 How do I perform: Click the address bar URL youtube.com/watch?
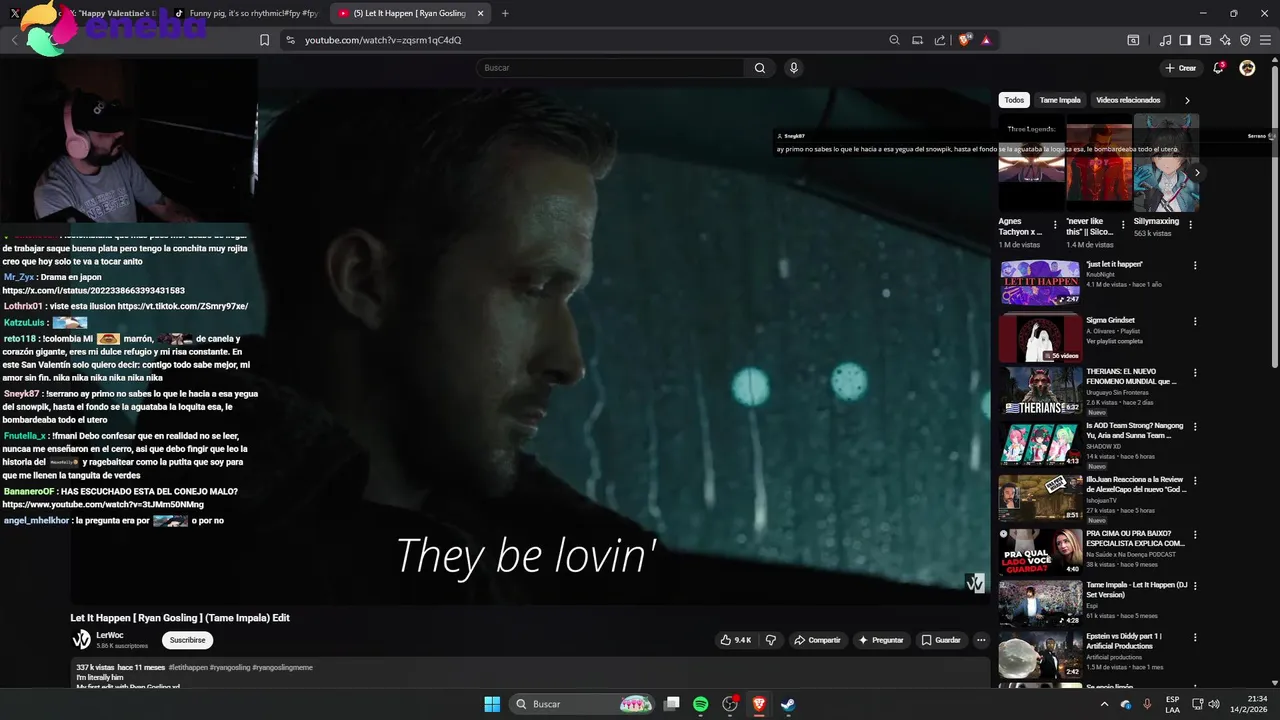(x=383, y=40)
